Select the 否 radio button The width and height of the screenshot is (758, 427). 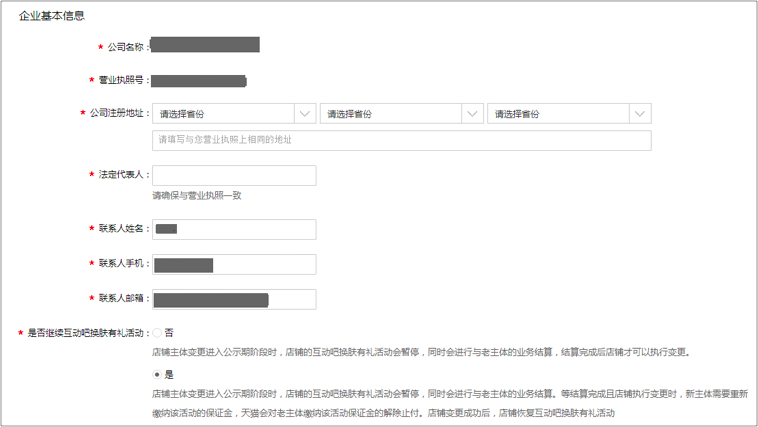click(x=157, y=333)
